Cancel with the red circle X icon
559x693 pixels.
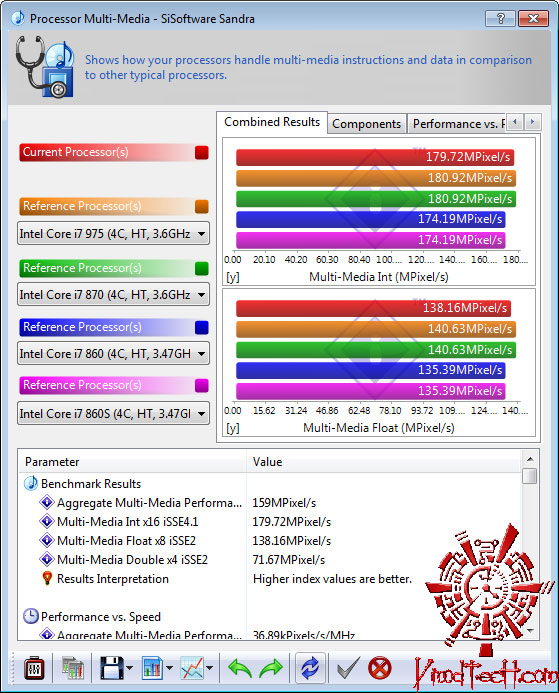point(380,668)
